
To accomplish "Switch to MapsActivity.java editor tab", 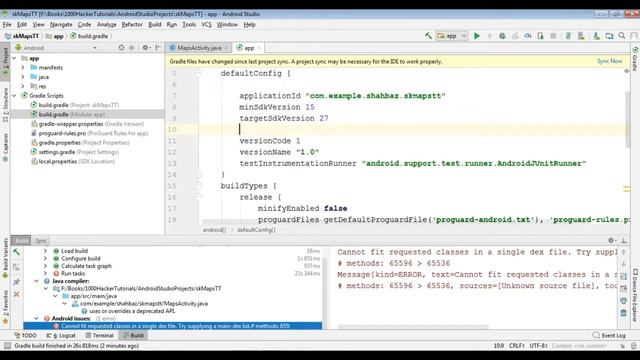I will [199, 48].
